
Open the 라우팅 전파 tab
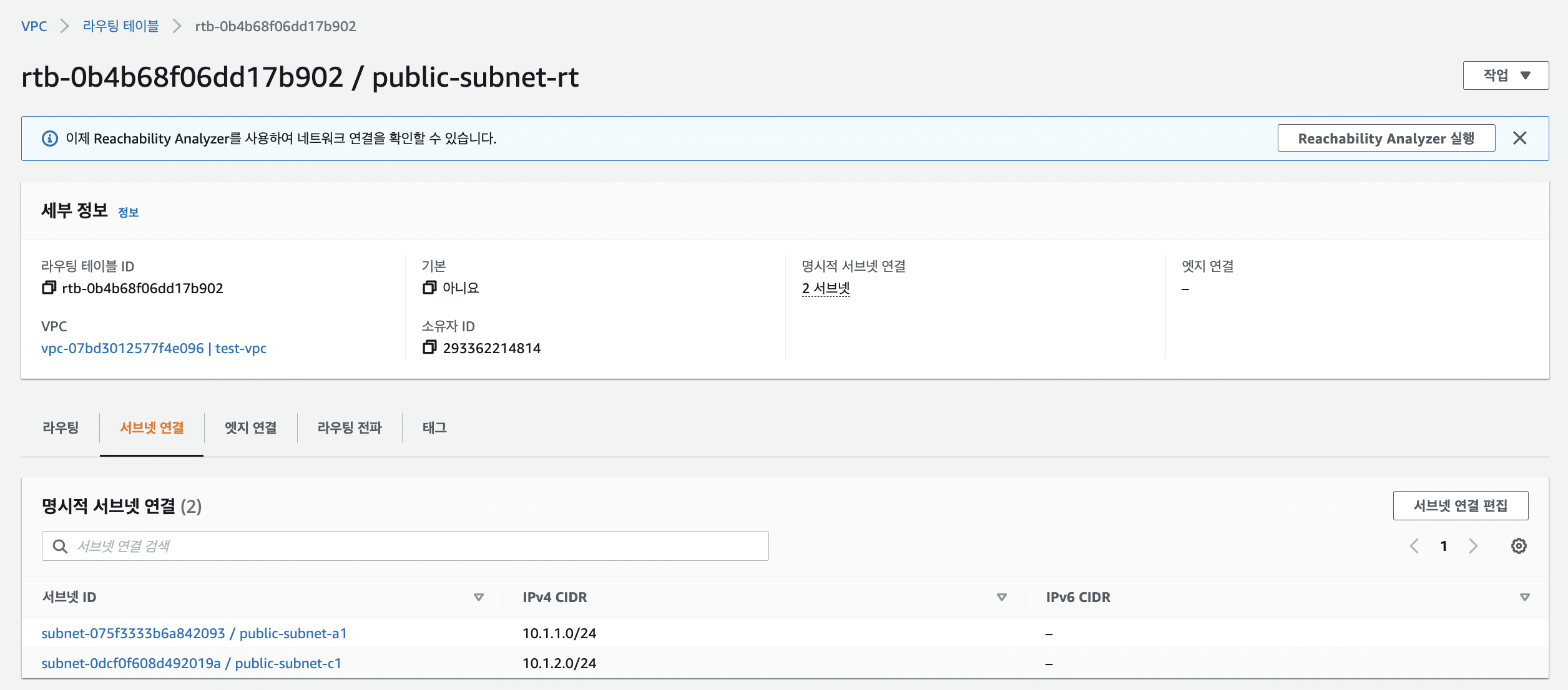[x=350, y=428]
